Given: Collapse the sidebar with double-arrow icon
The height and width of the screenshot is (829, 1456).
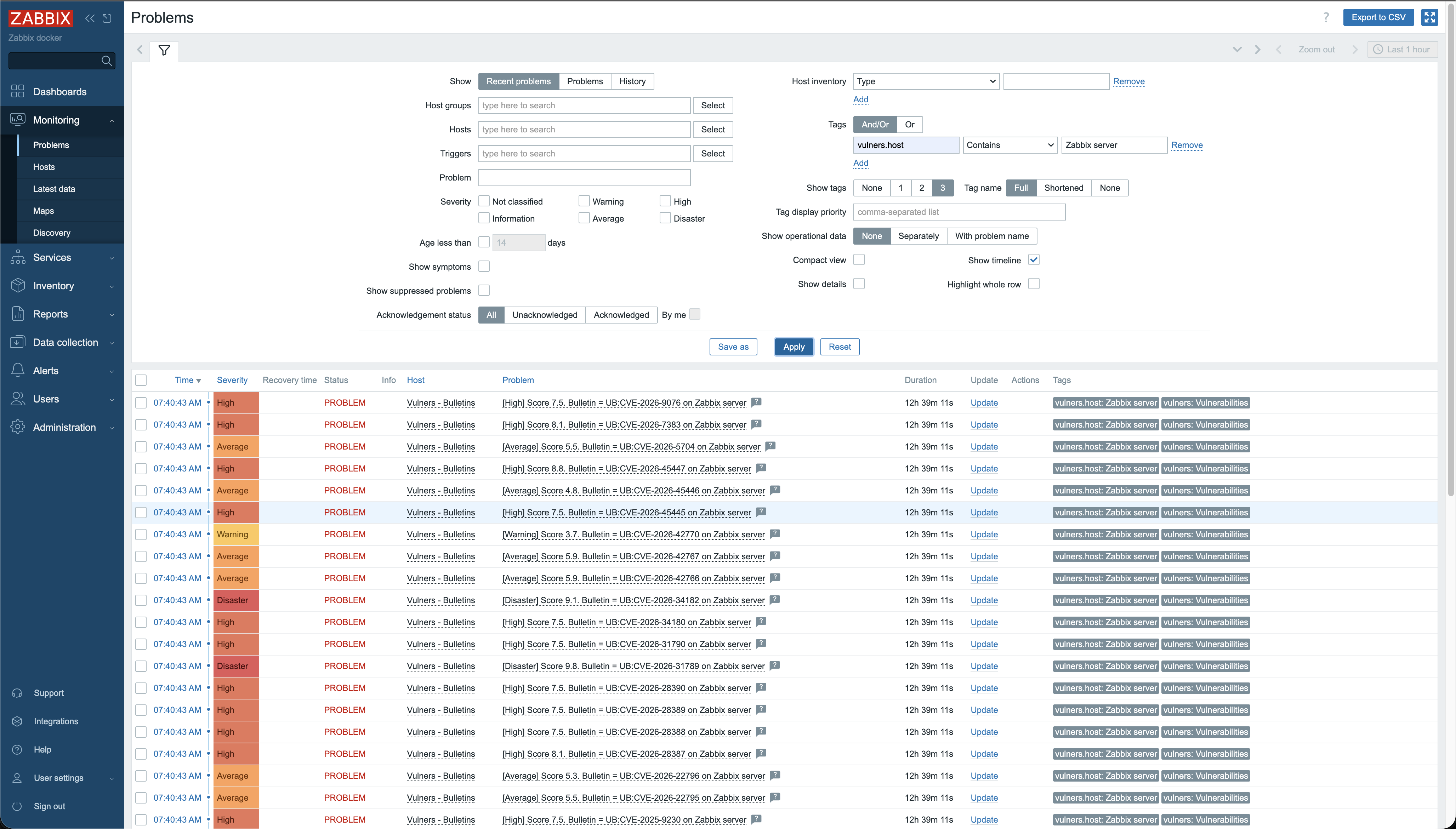Looking at the screenshot, I should (90, 18).
